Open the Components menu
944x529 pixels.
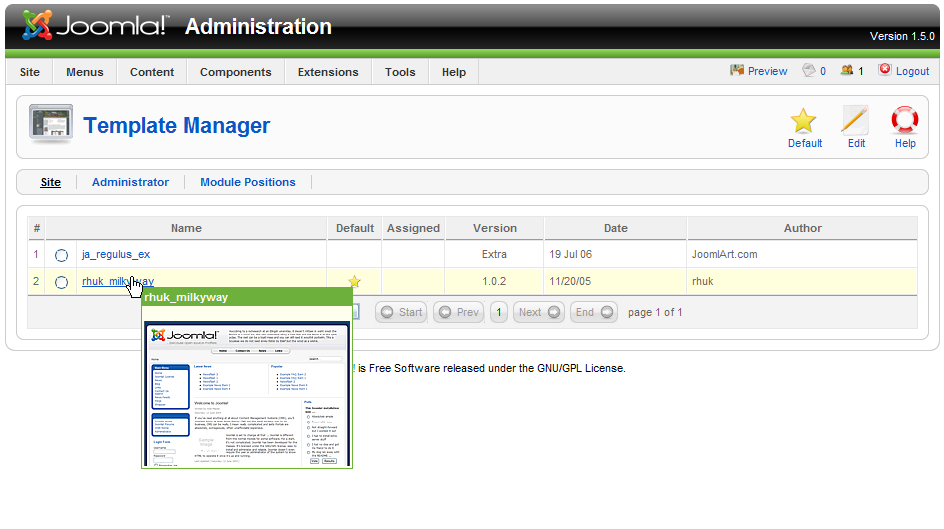[x=235, y=72]
